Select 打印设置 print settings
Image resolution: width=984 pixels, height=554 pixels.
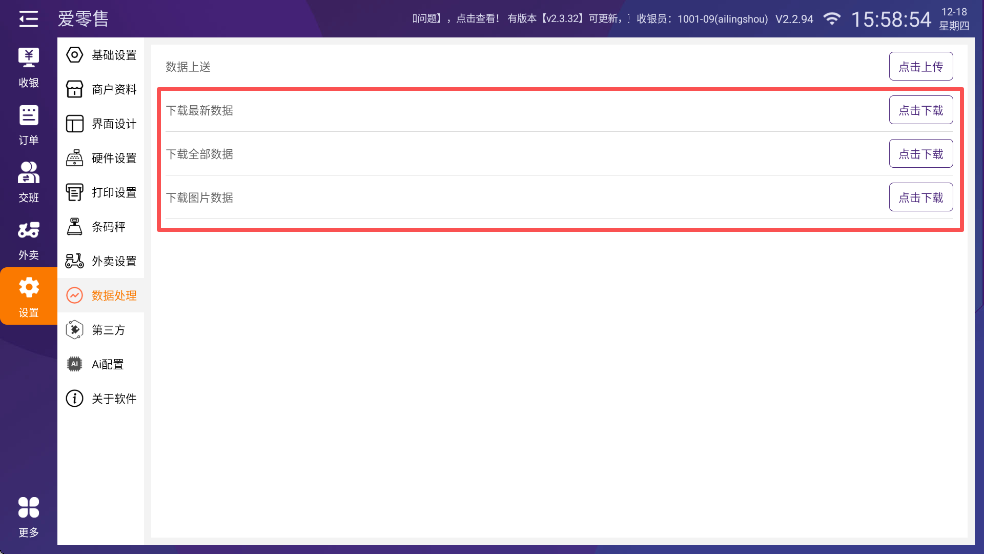point(101,192)
